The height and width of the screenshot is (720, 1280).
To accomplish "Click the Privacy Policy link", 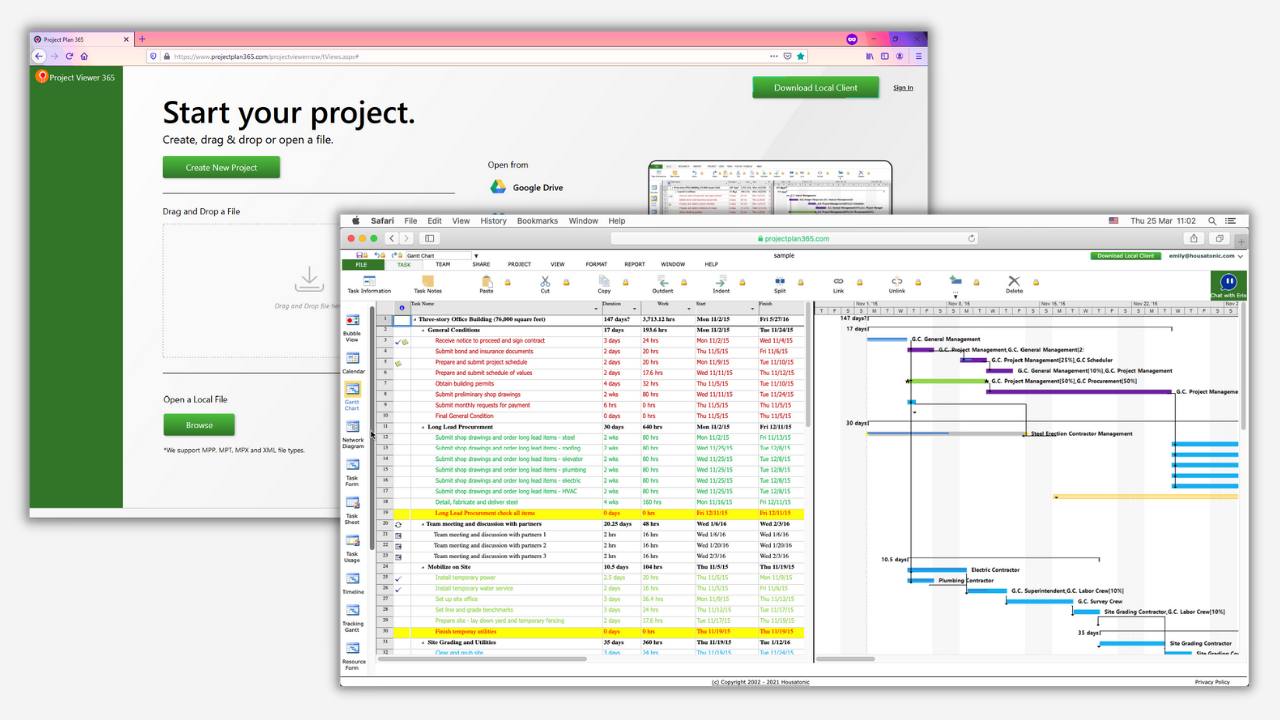I will [1212, 682].
